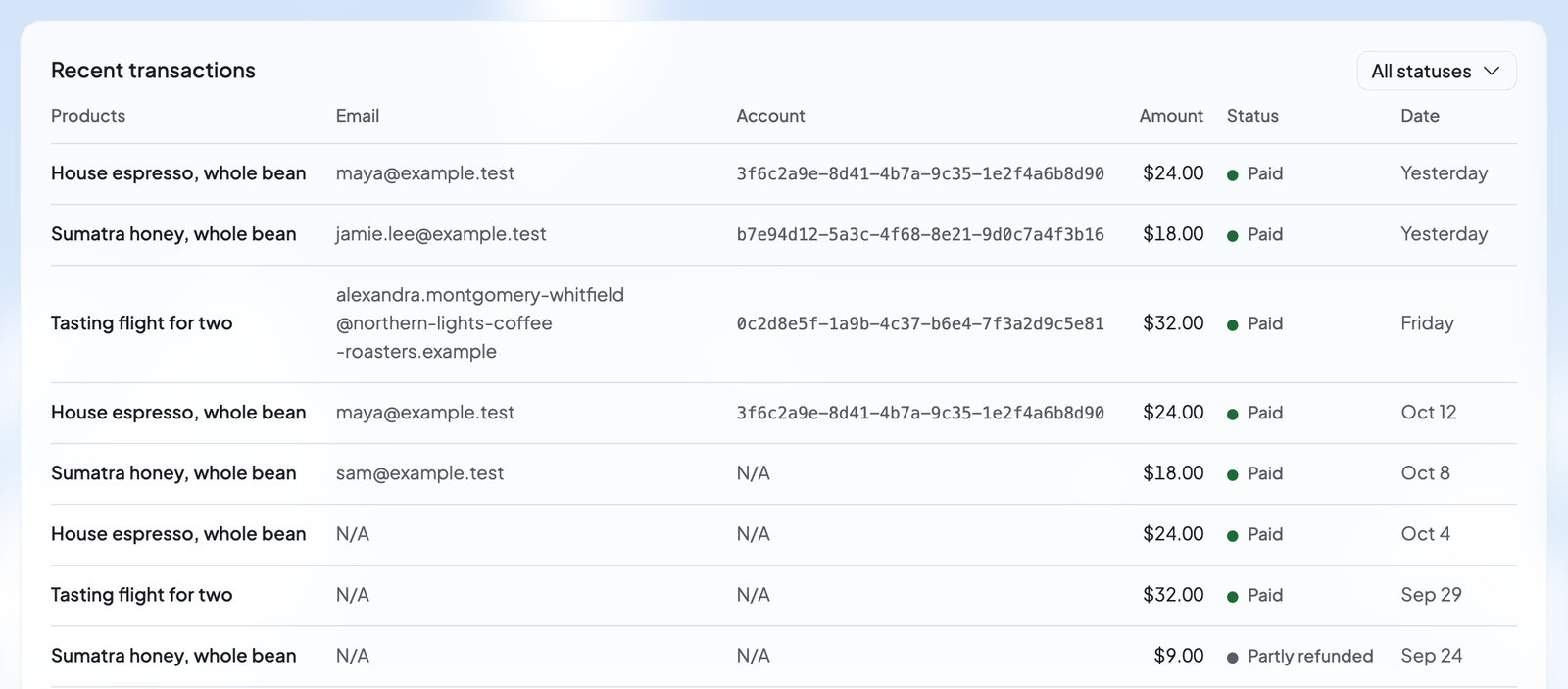Click the Account column header
This screenshot has height=689, width=1568.
coord(770,116)
